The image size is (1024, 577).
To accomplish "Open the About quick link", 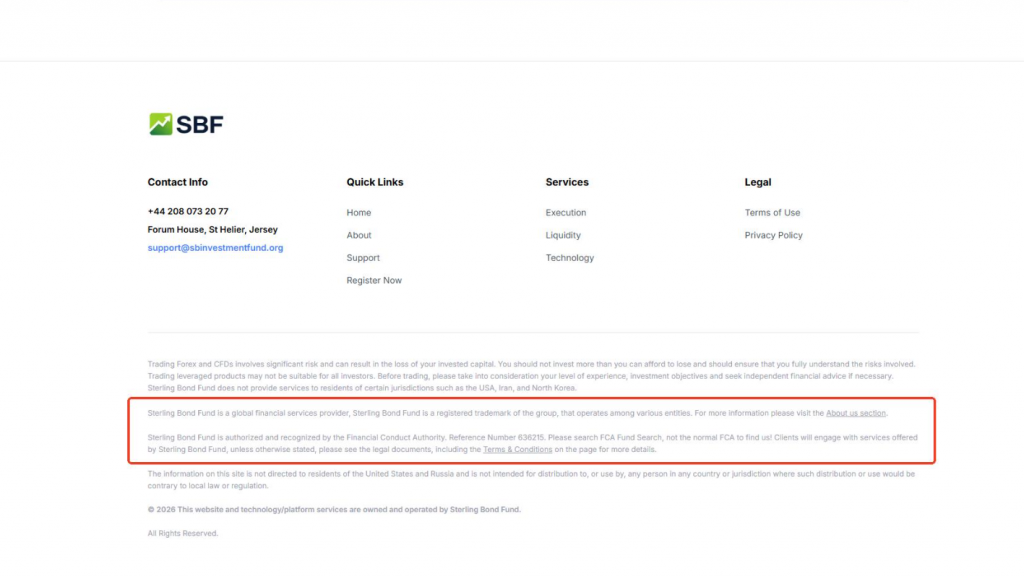I will pyautogui.click(x=359, y=235).
